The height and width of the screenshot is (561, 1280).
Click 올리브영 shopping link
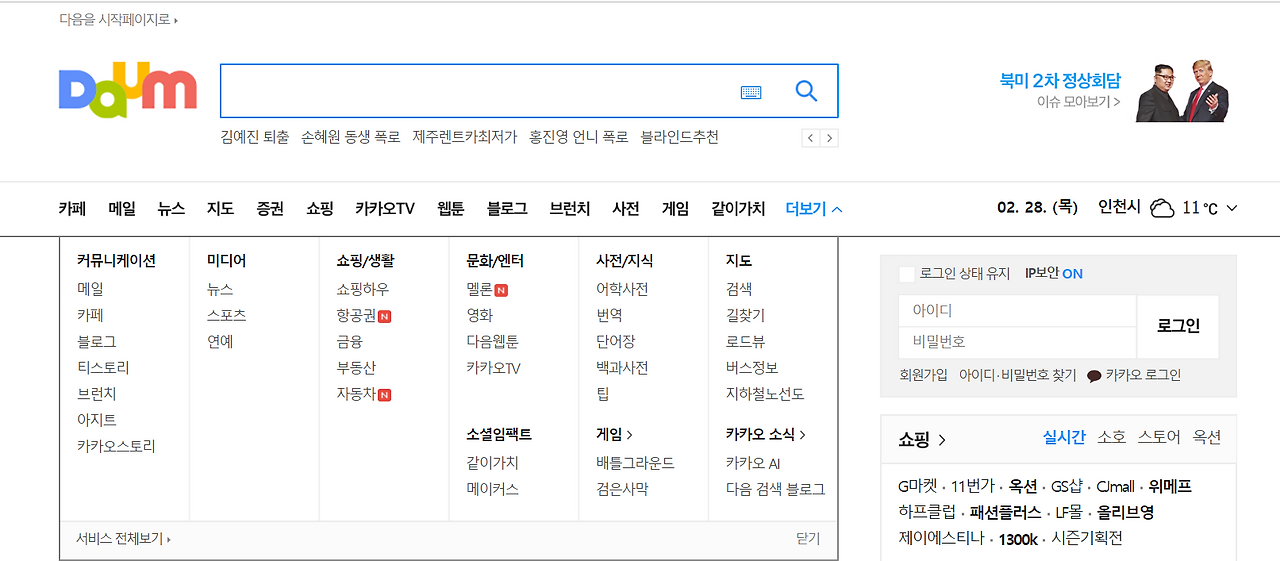(x=1125, y=512)
